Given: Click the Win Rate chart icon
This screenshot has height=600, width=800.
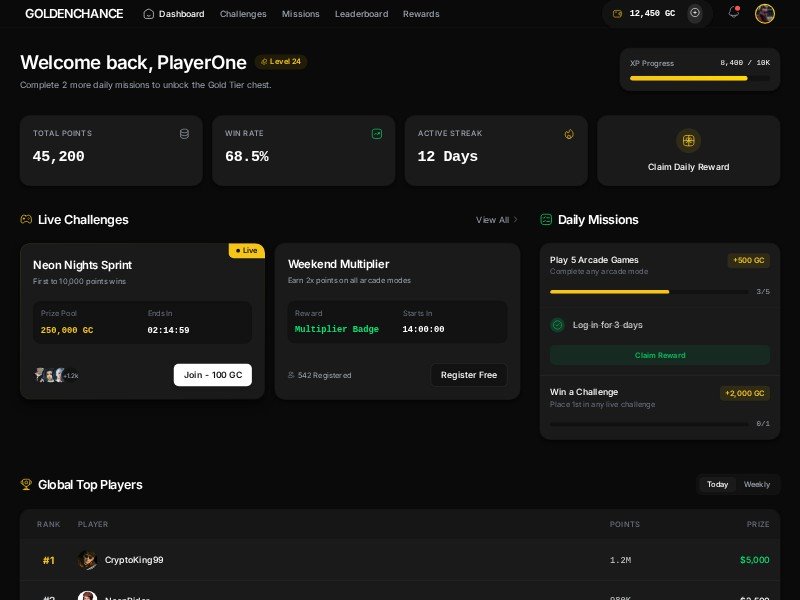Looking at the screenshot, I should (x=377, y=133).
